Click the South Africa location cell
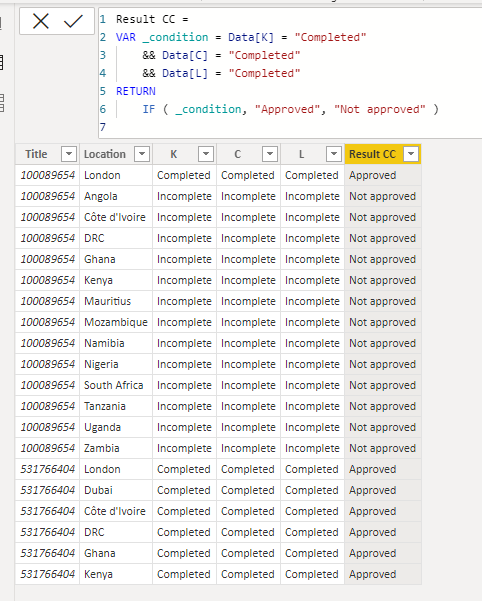 click(x=114, y=385)
